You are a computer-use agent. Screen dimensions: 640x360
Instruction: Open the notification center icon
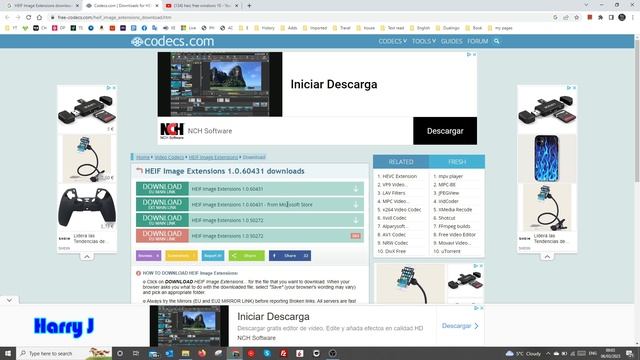coord(630,353)
